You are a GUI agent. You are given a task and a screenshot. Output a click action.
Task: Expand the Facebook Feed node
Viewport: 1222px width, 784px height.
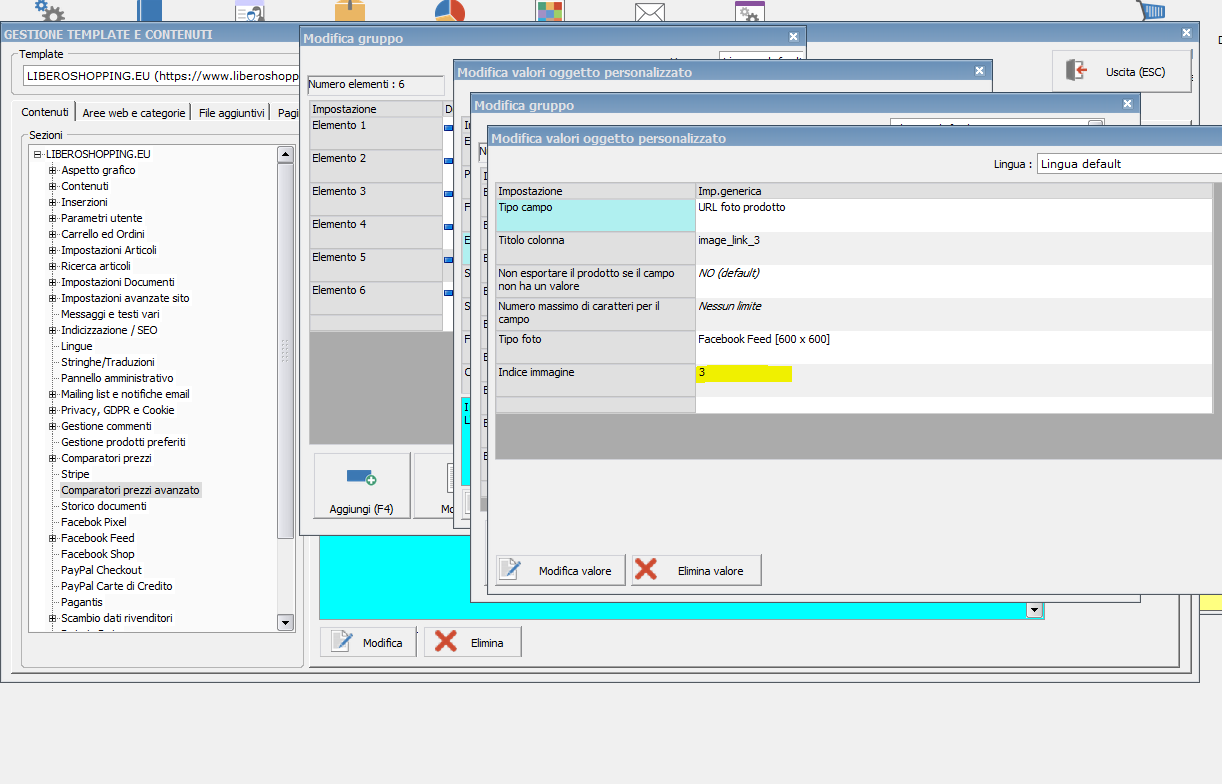[x=53, y=538]
